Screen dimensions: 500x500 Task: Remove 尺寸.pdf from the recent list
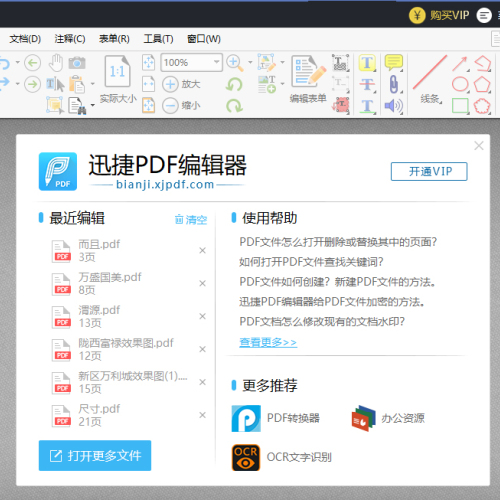(x=202, y=415)
